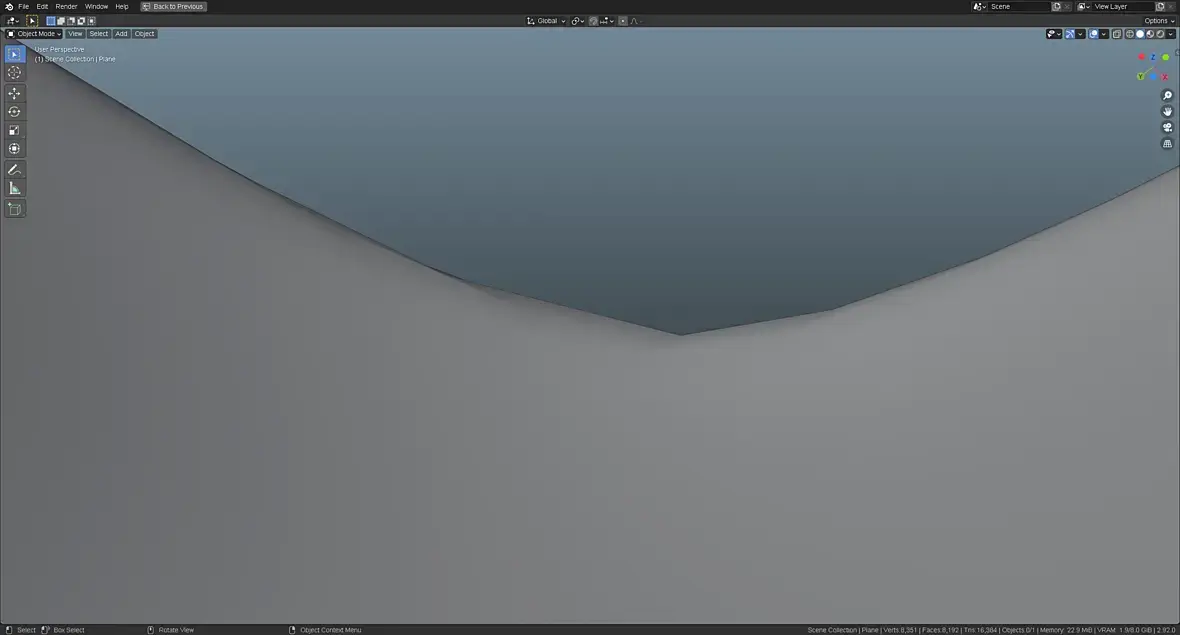This screenshot has height=635, width=1180.
Task: Toggle Show Gizmo button
Action: [x=1069, y=34]
